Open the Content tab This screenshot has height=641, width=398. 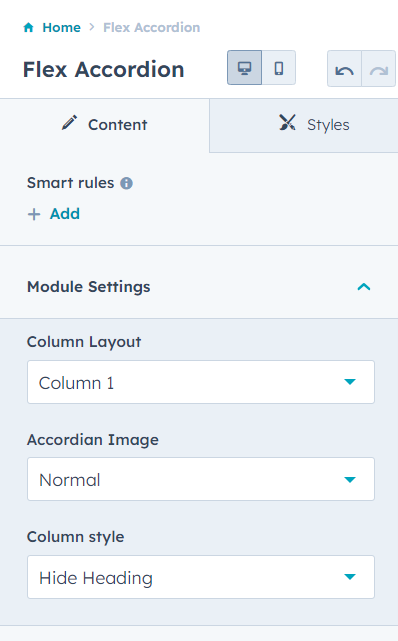[105, 125]
